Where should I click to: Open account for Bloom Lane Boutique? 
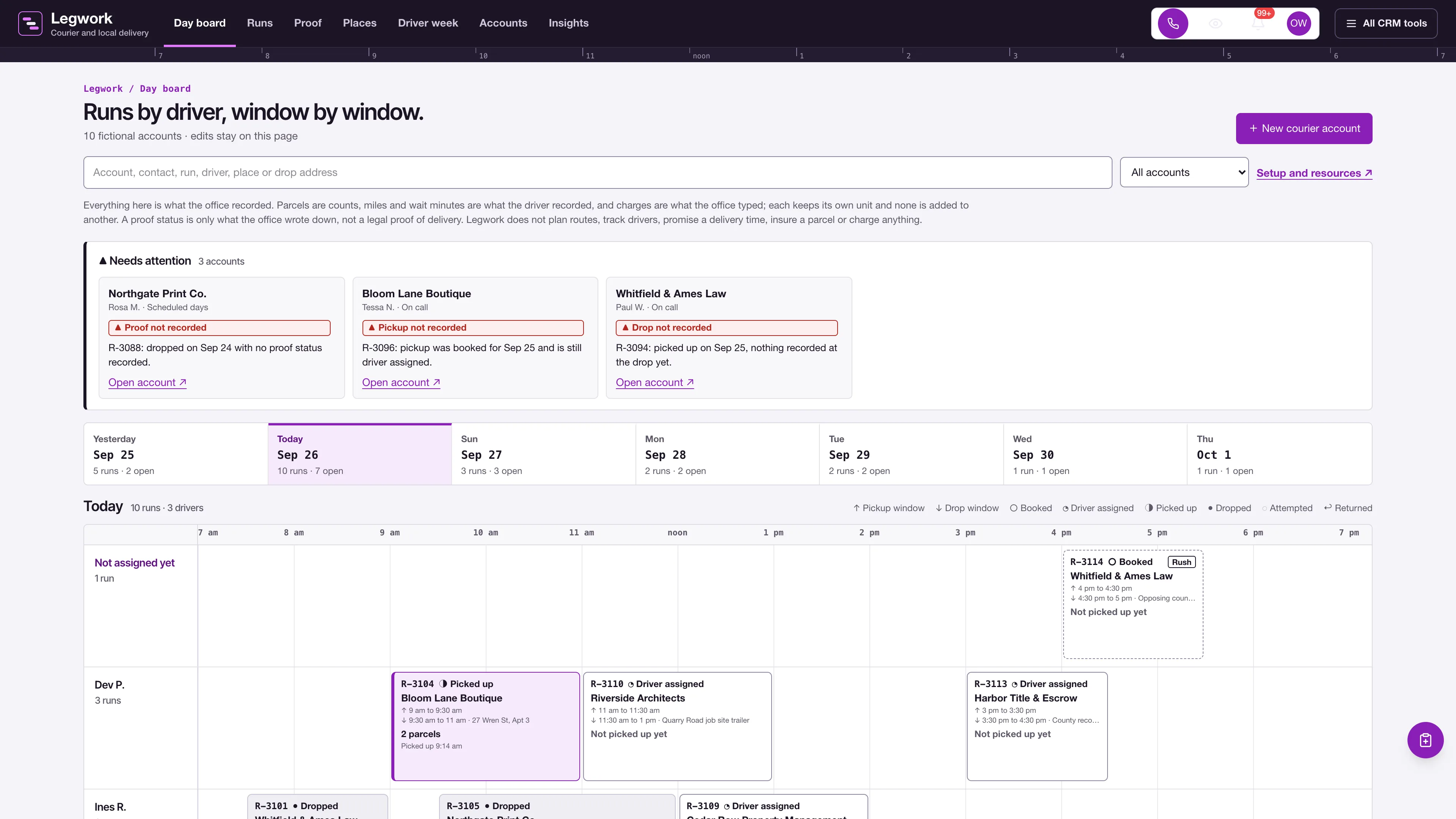pos(401,383)
